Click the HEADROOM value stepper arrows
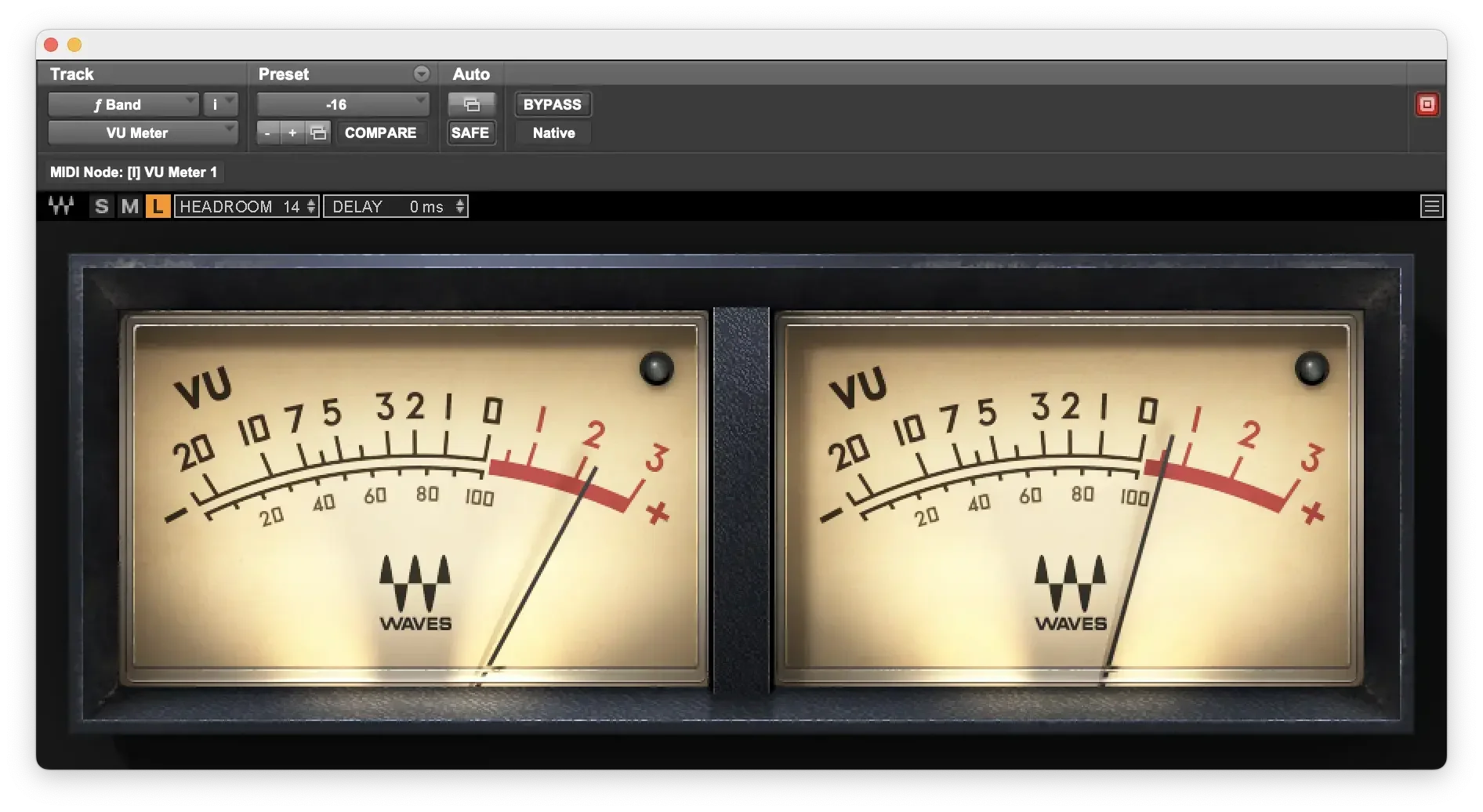This screenshot has width=1483, height=812. point(311,206)
